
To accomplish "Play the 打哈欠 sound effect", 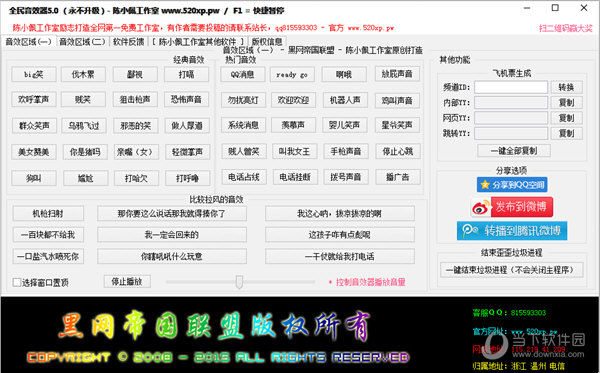I will pos(136,178).
